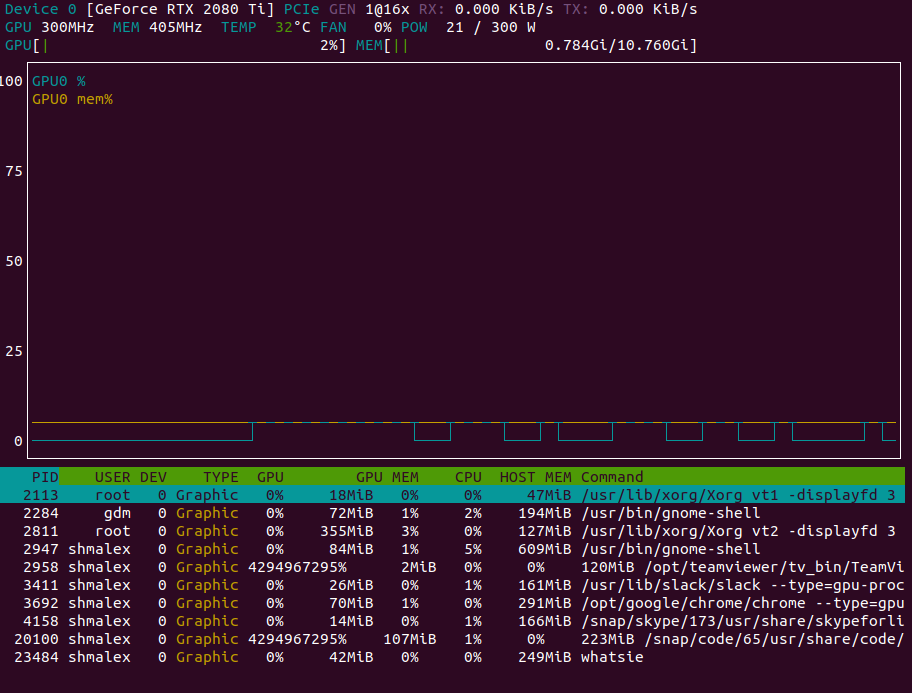This screenshot has height=693, width=912.
Task: Click the 21 / 300 W power reading
Action: (x=490, y=27)
